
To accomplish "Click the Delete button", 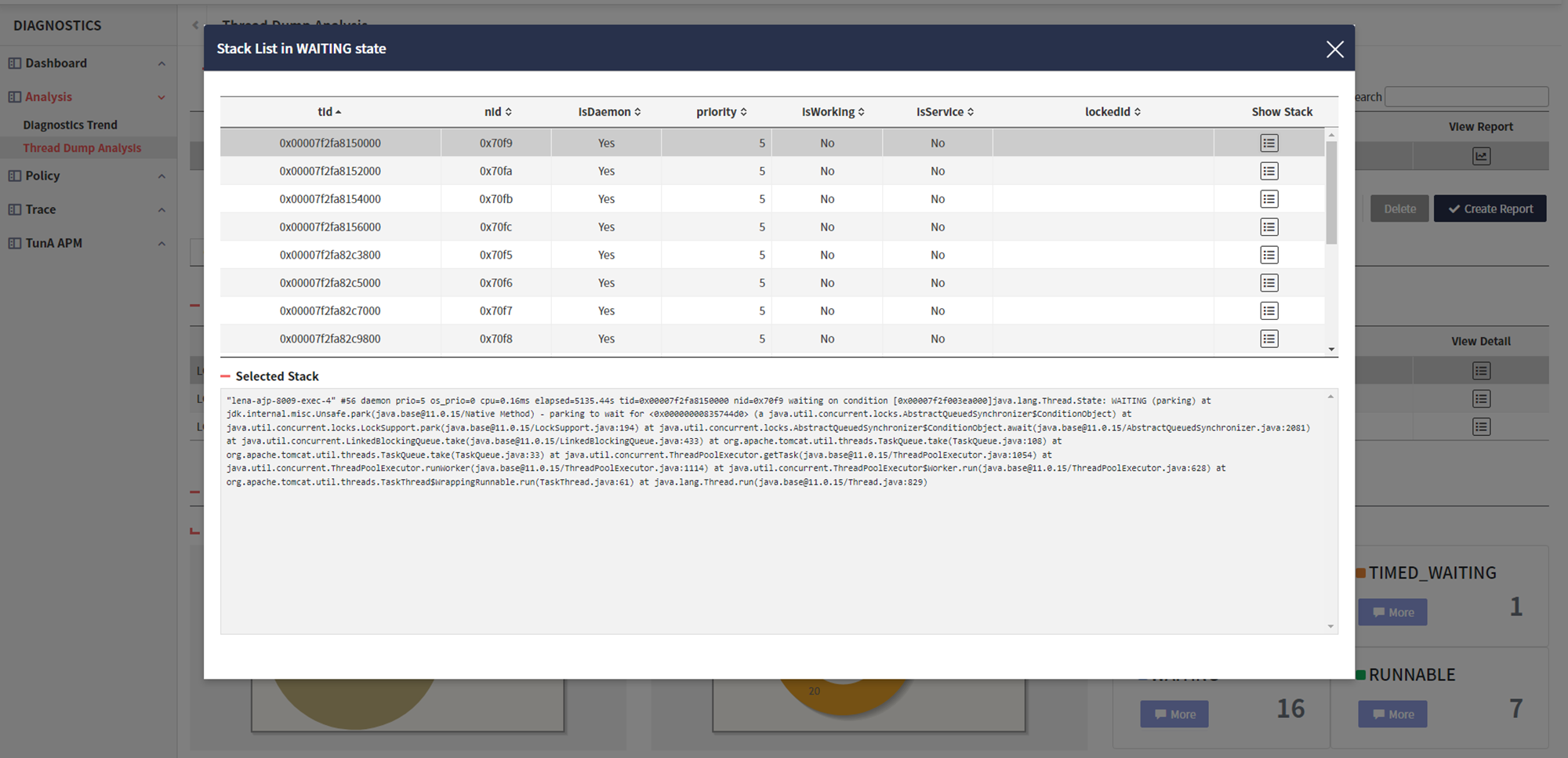I will pos(1399,208).
